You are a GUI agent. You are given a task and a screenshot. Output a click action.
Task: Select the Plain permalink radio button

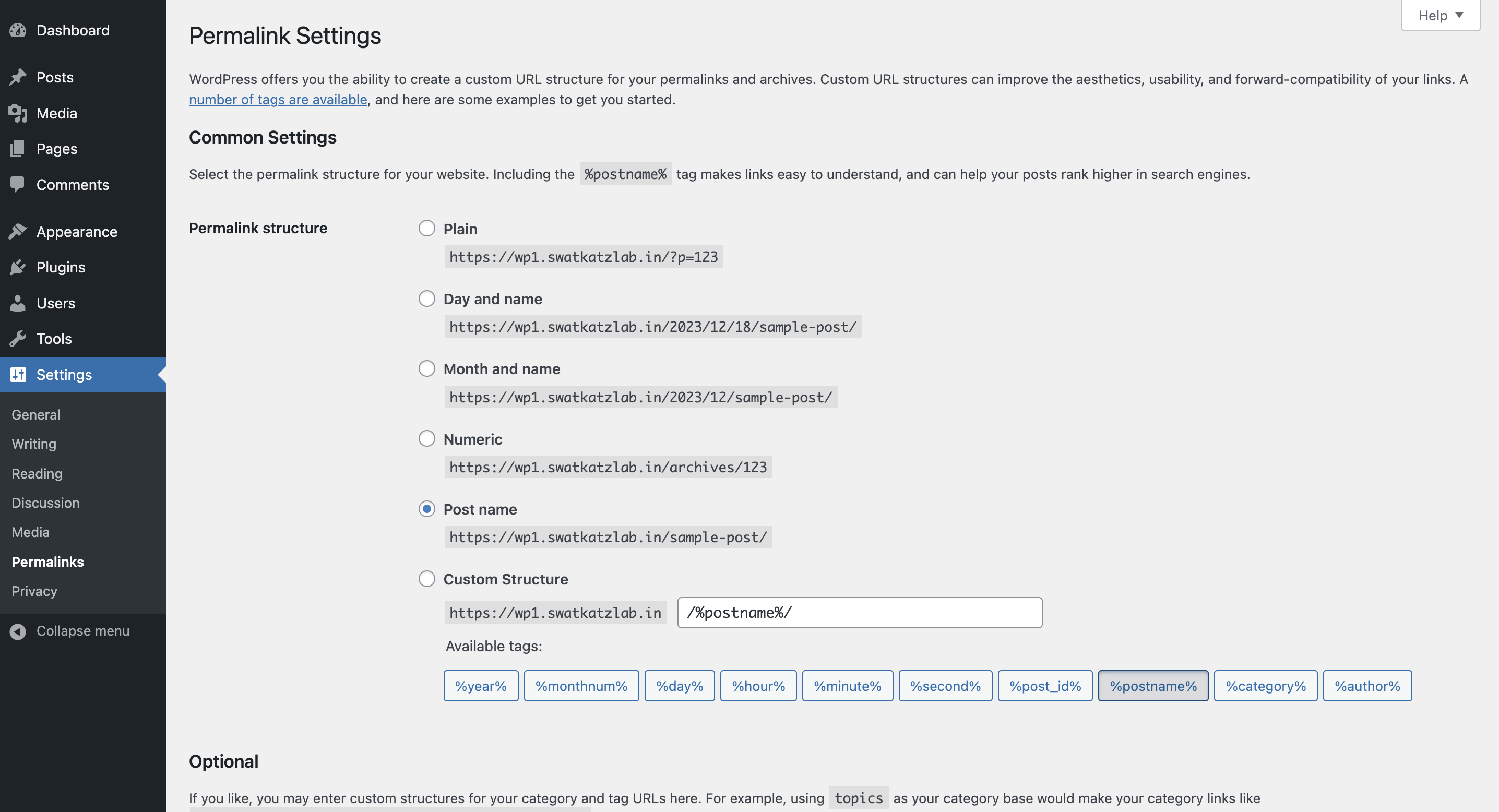(x=426, y=228)
